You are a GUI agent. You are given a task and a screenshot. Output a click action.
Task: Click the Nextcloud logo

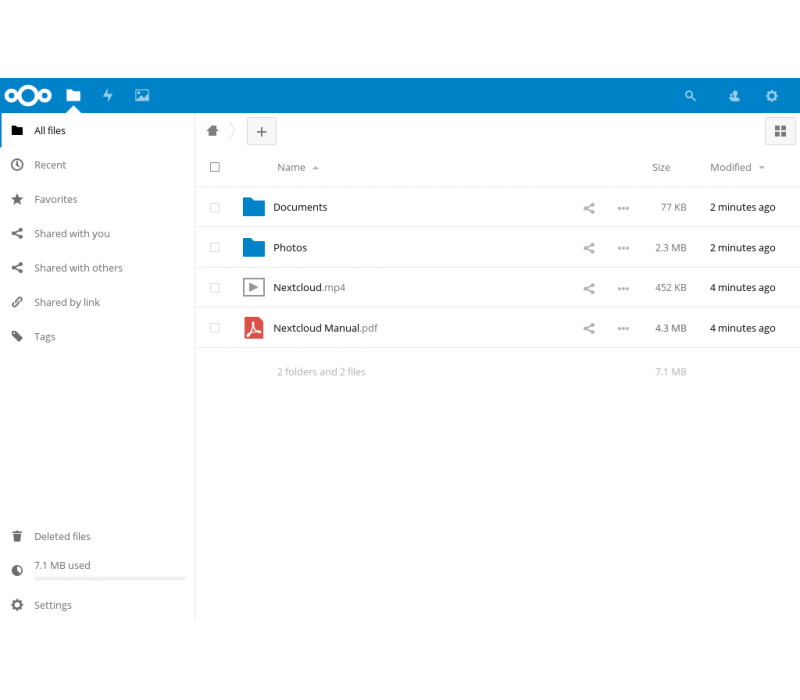pos(28,96)
